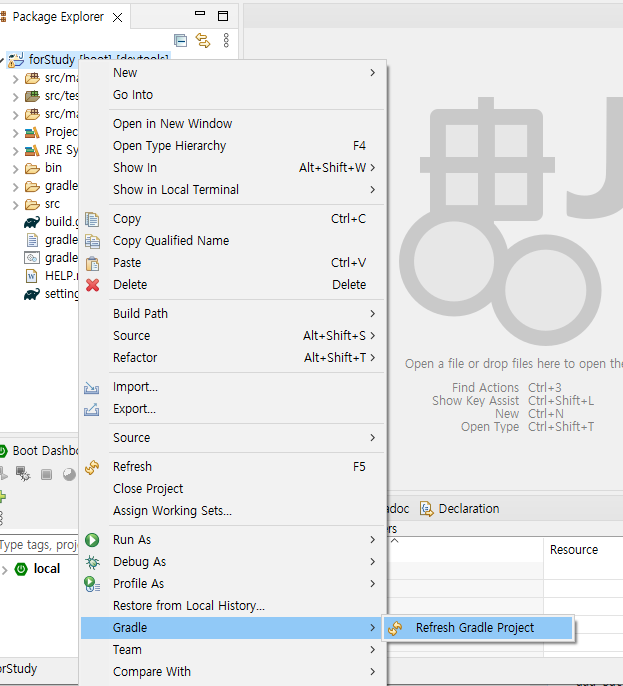
Task: Click Refresh Gradle Project
Action: (478, 628)
